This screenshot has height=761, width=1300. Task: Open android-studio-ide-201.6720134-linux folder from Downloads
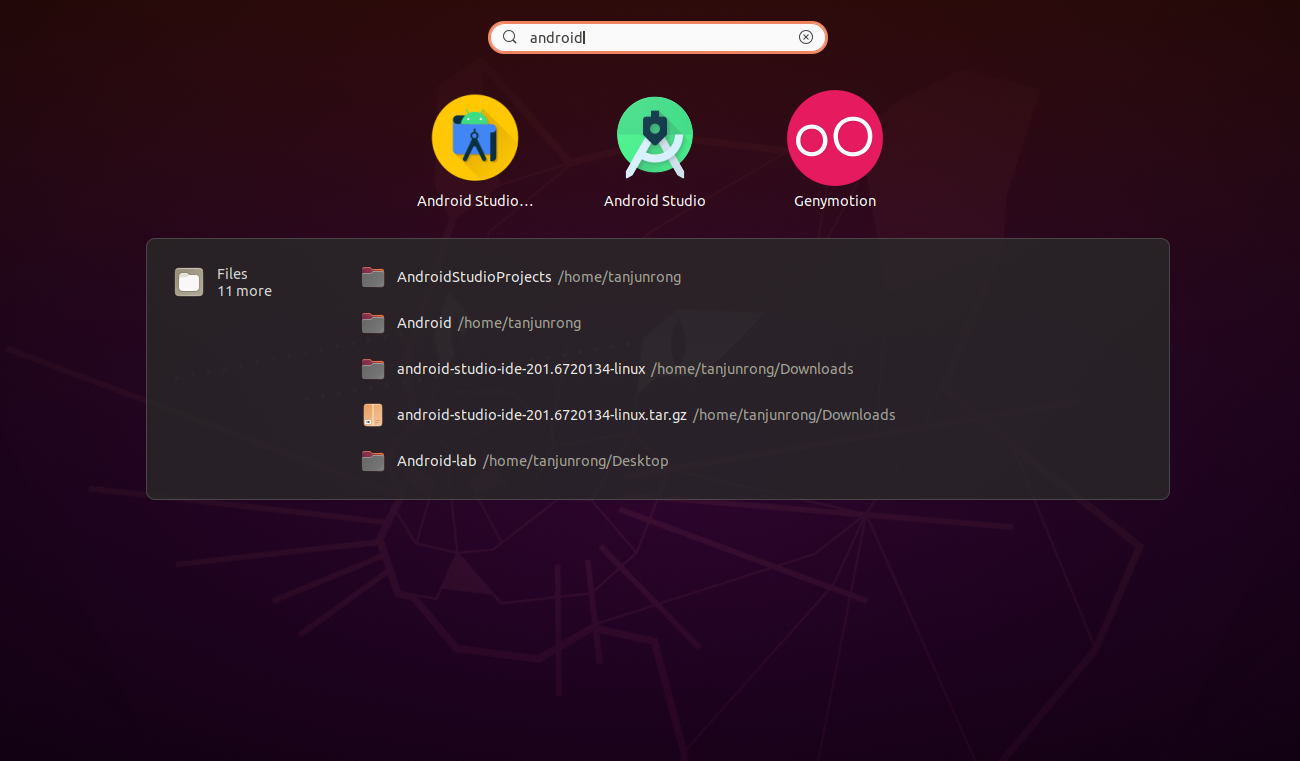pyautogui.click(x=520, y=369)
